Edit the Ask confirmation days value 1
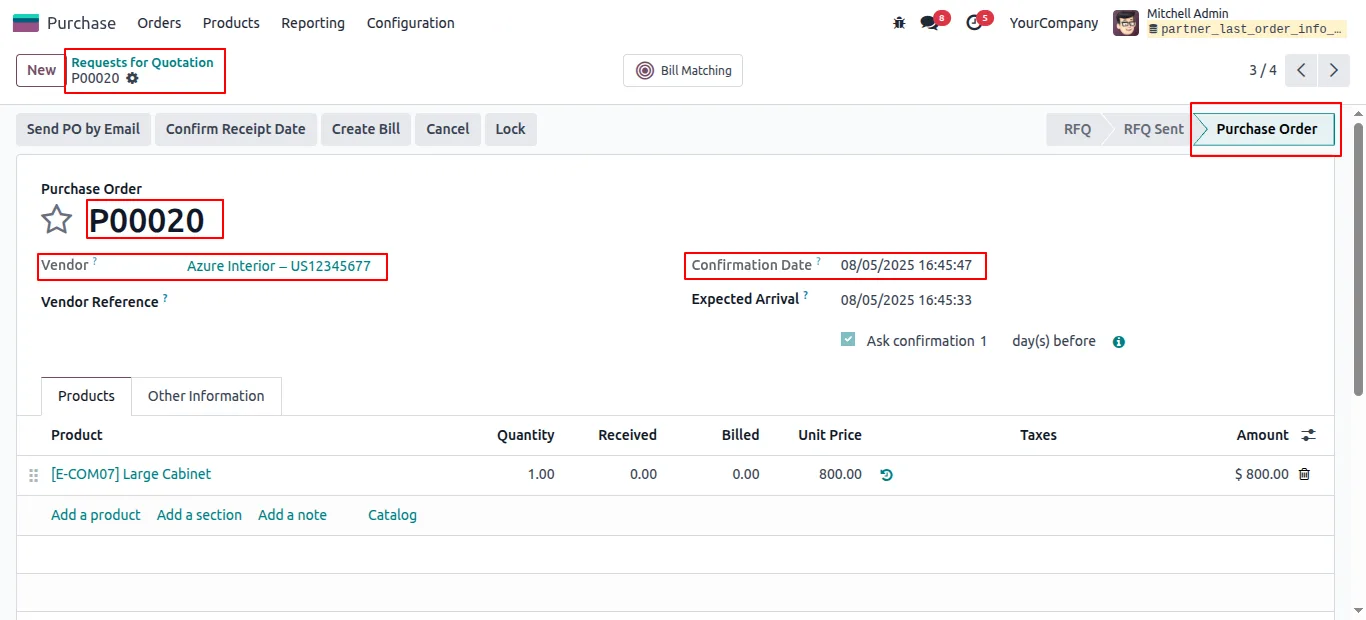Image resolution: width=1366 pixels, height=620 pixels. tap(983, 341)
